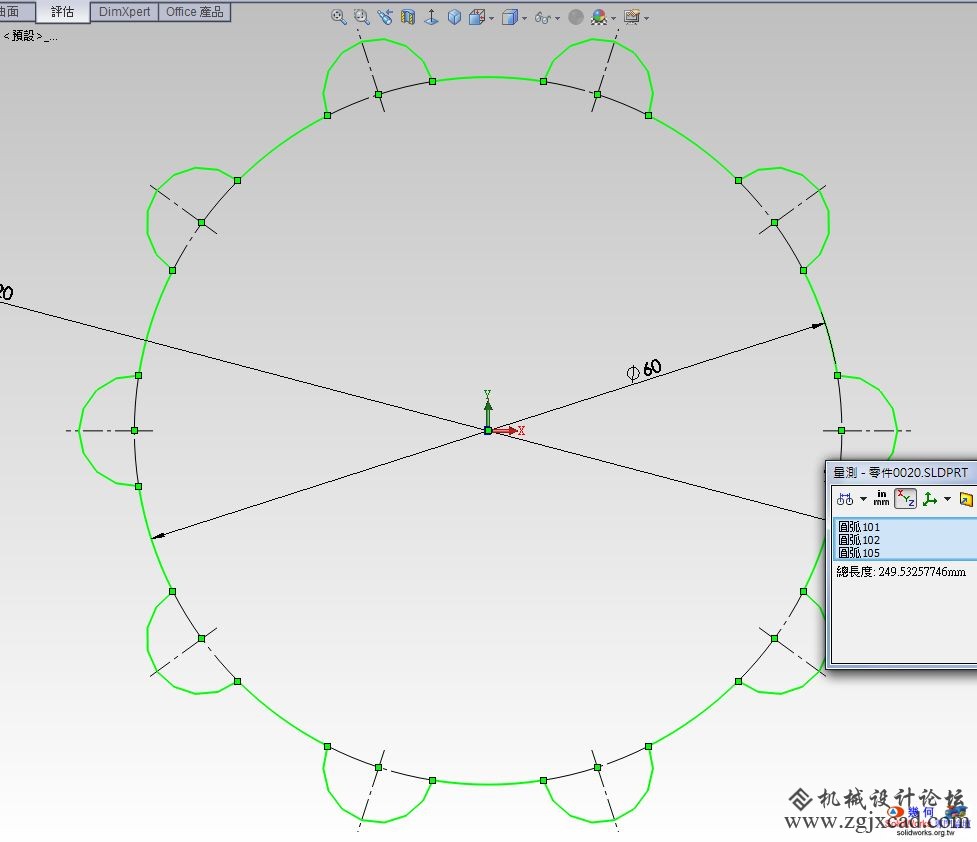Select the Zoom to Area tool
This screenshot has width=977, height=842.
click(x=361, y=17)
